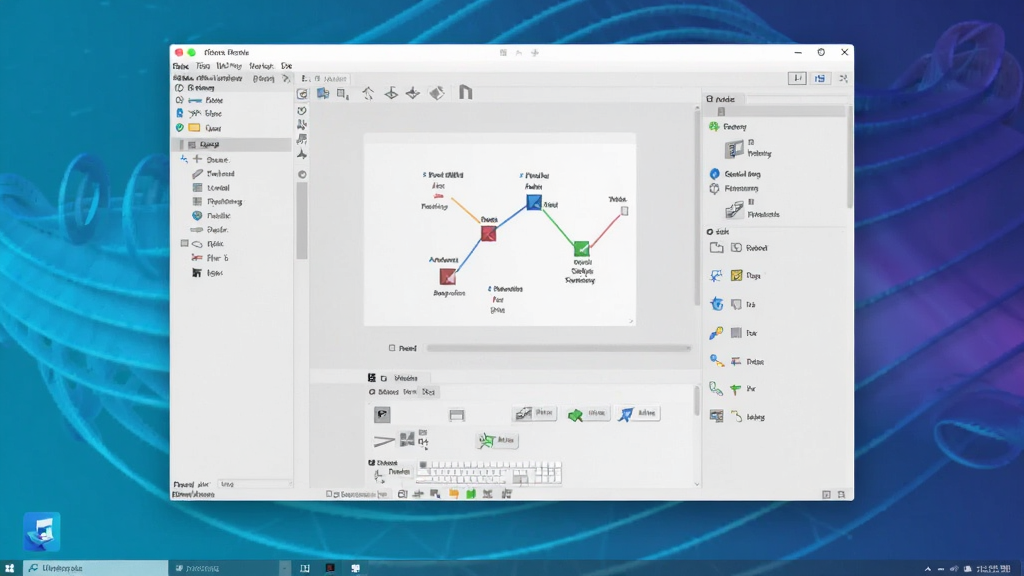Click the bottom panel button with the green scribble icon
This screenshot has width=1024, height=576.
(x=497, y=441)
